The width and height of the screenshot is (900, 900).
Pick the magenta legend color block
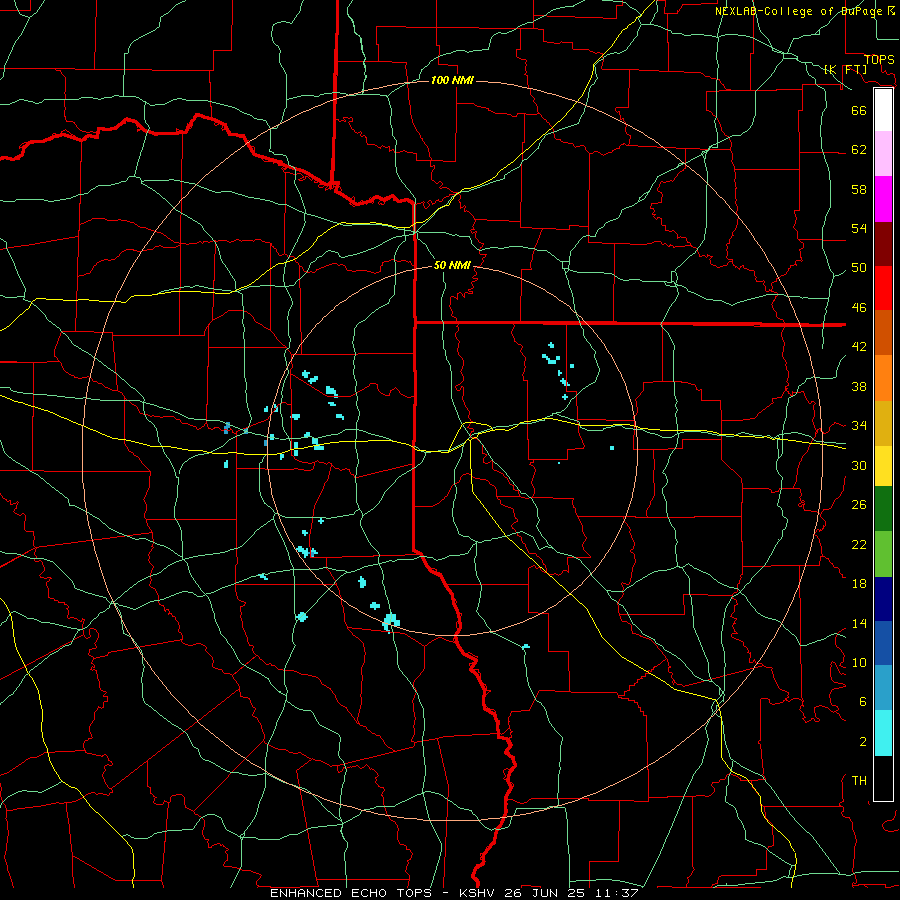click(x=883, y=199)
